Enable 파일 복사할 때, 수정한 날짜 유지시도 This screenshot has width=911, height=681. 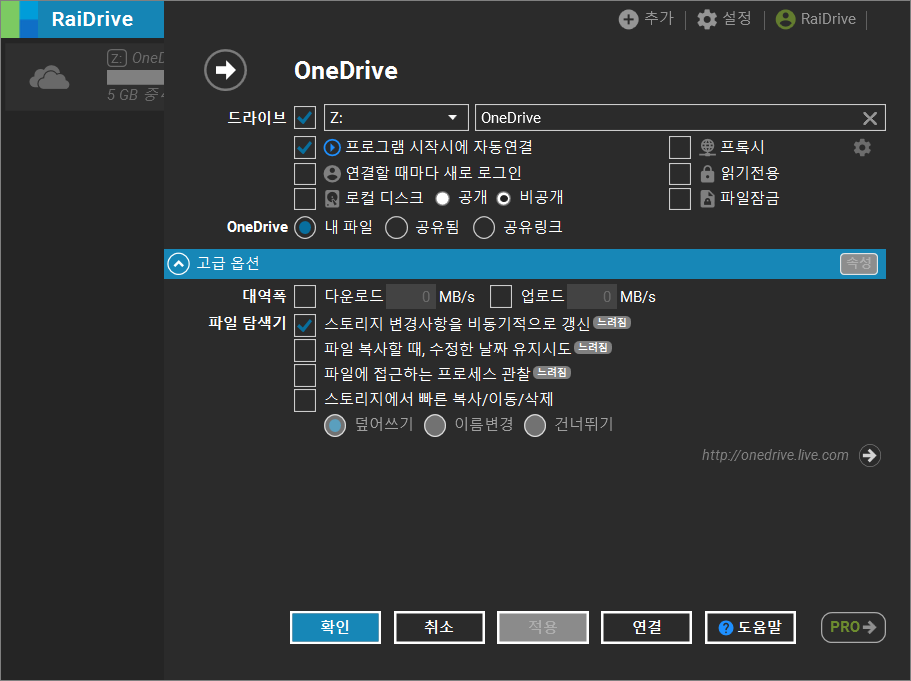click(x=305, y=350)
